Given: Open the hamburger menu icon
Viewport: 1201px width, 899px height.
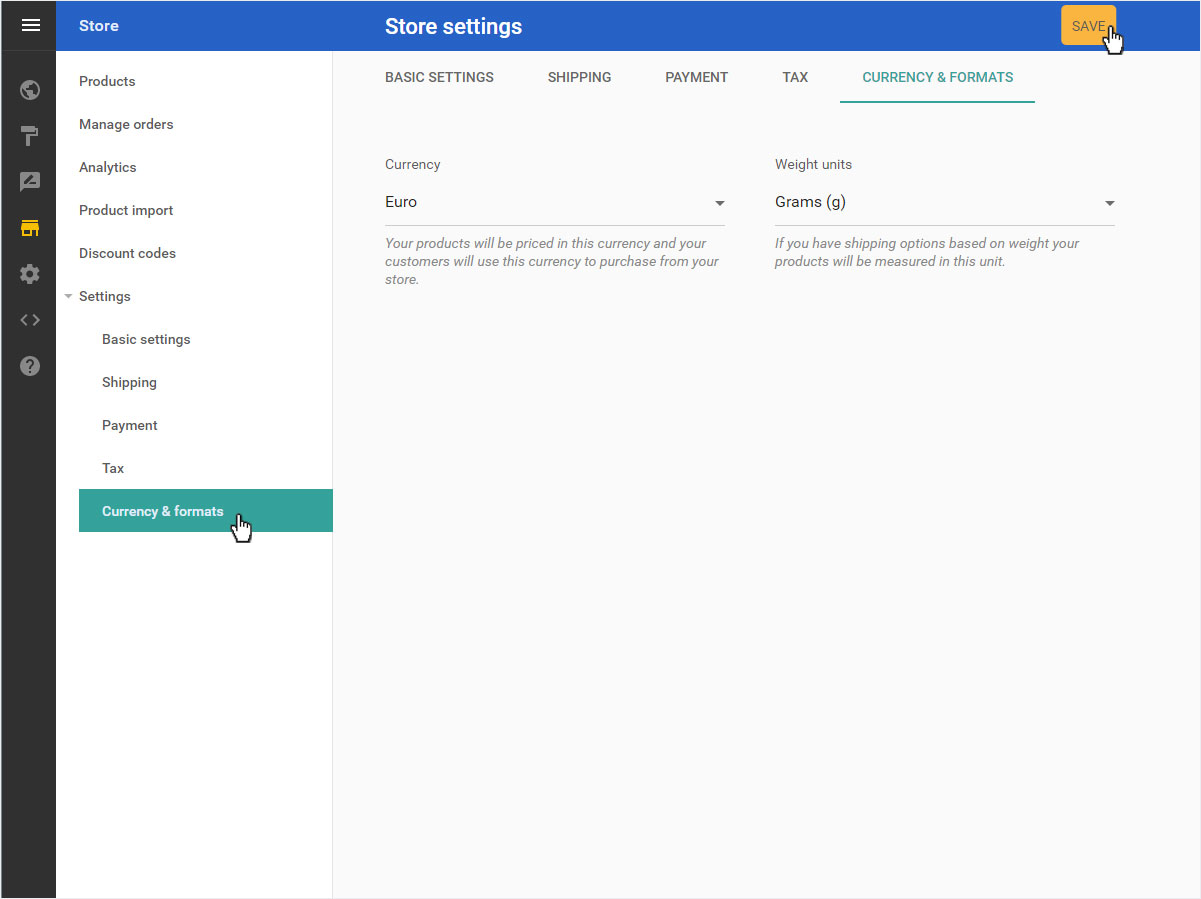Looking at the screenshot, I should click(30, 25).
